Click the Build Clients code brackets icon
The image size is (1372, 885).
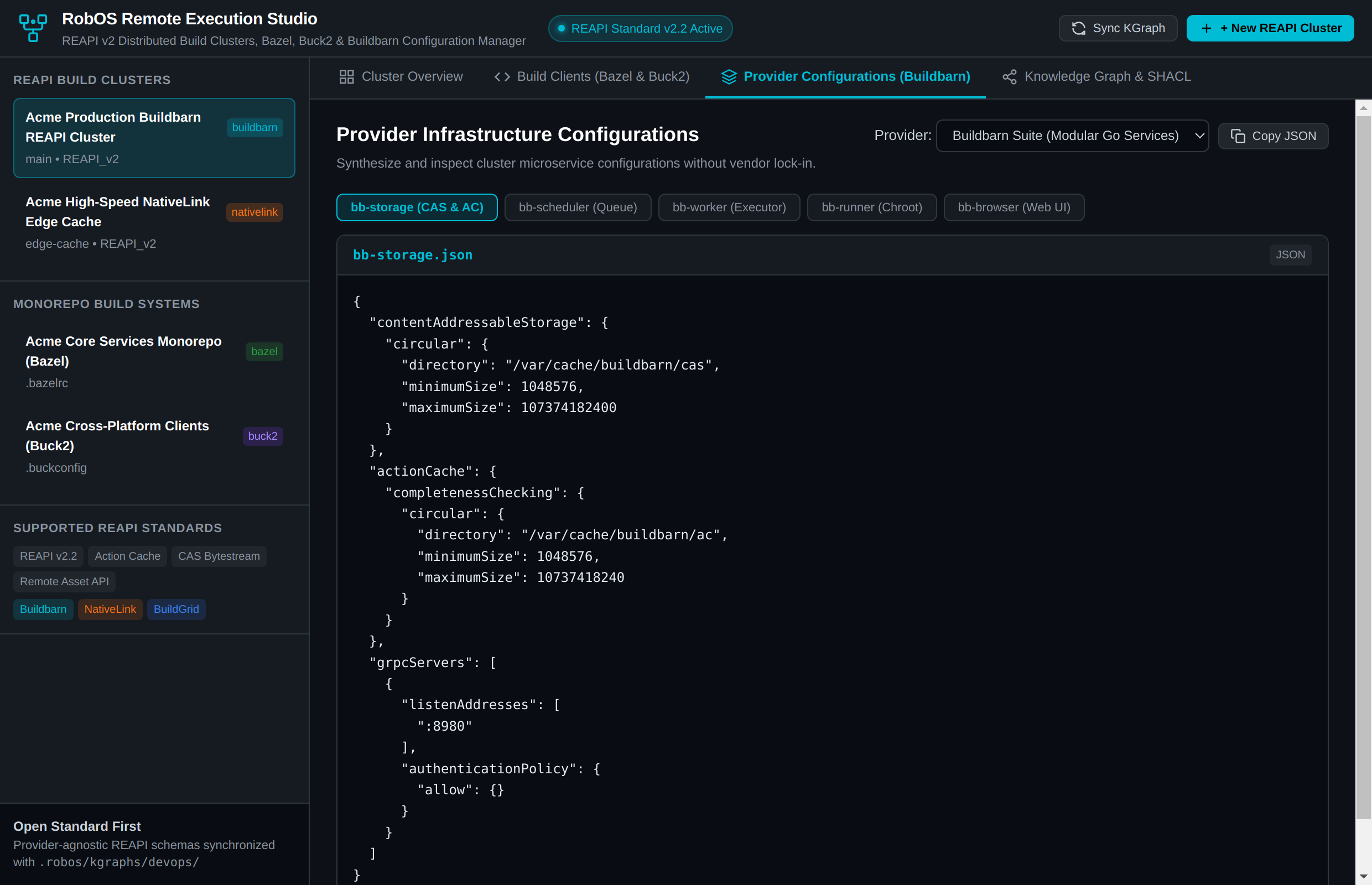pos(502,76)
